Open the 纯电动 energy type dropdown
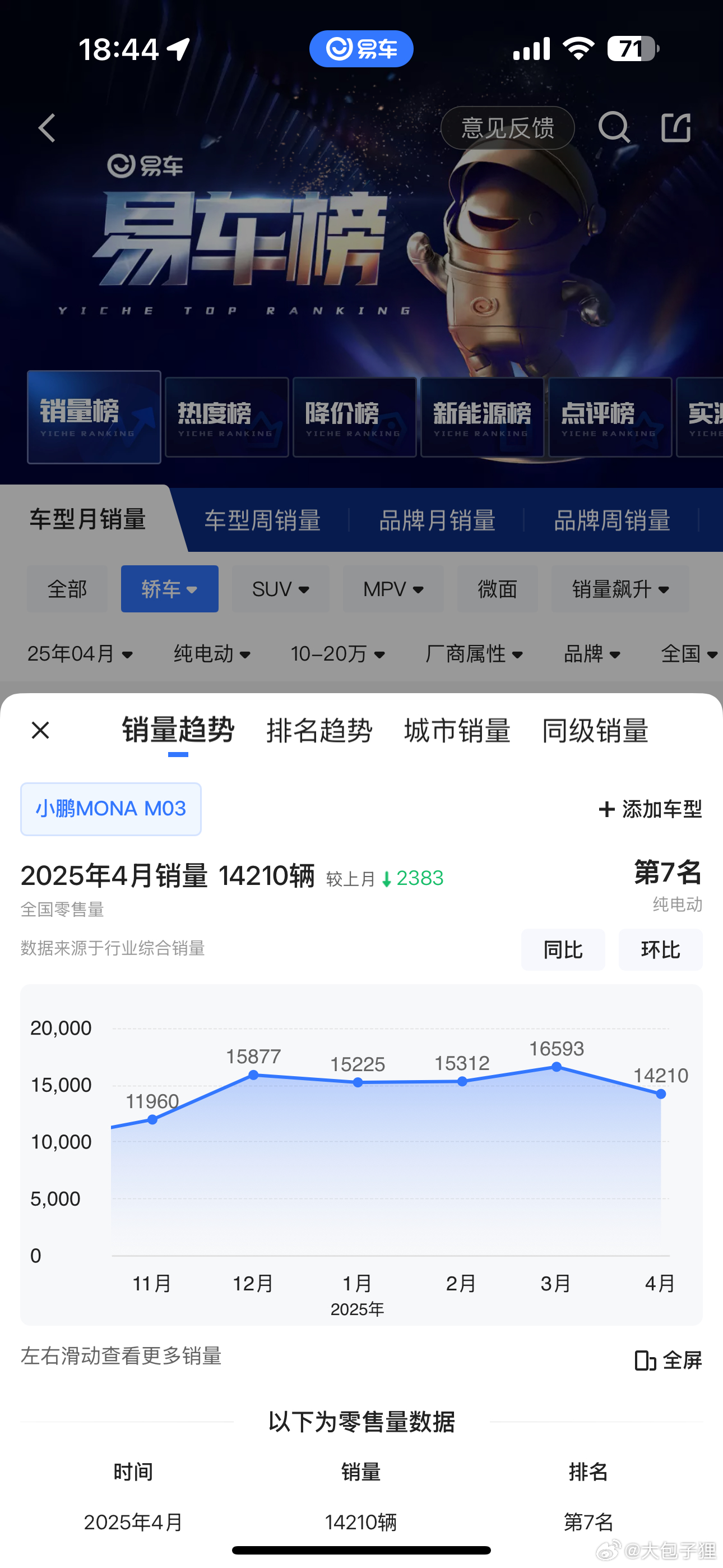This screenshot has width=723, height=1568. (212, 654)
